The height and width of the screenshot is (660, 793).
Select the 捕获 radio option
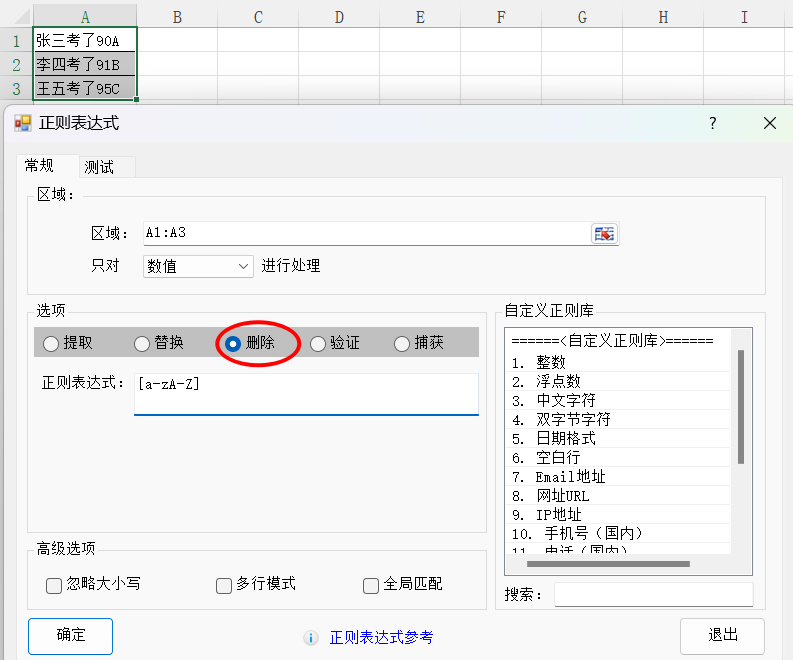pos(402,344)
